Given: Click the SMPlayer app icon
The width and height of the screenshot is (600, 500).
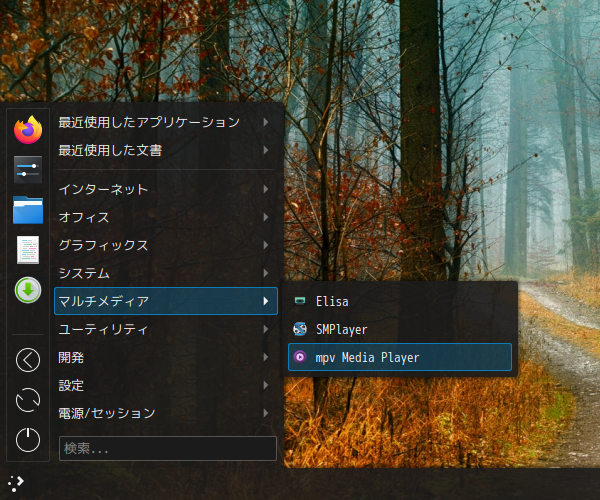Looking at the screenshot, I should [300, 329].
